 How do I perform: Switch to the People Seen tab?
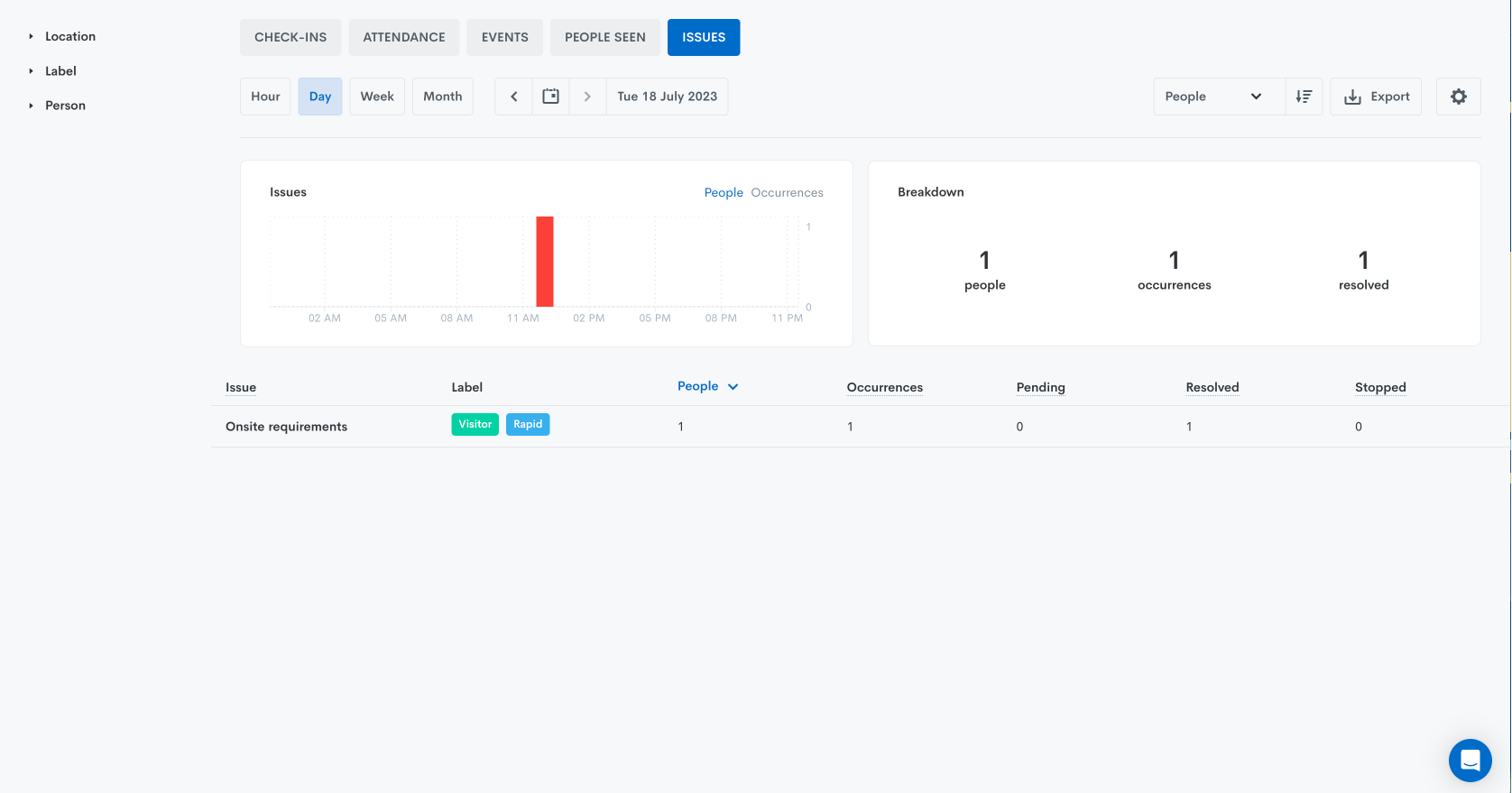point(605,37)
